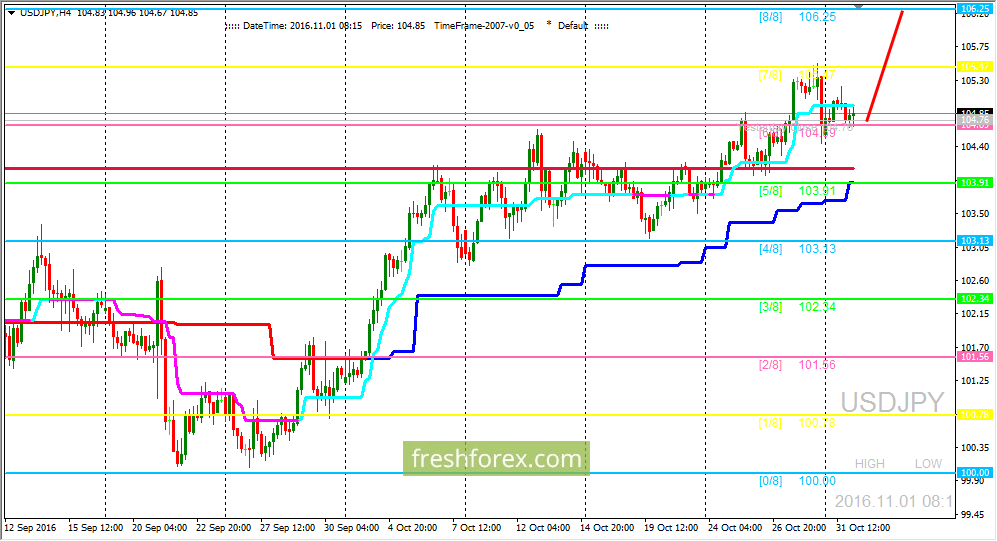This screenshot has width=997, height=541.
Task: Click the DateTime: 2016.11.01 08:15 label
Action: (303, 25)
